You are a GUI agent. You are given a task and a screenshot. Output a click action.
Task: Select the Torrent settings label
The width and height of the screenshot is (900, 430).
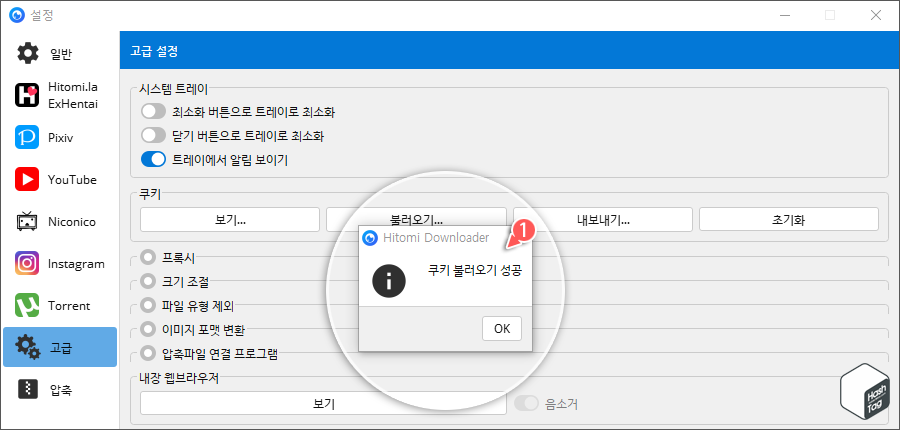tap(69, 306)
